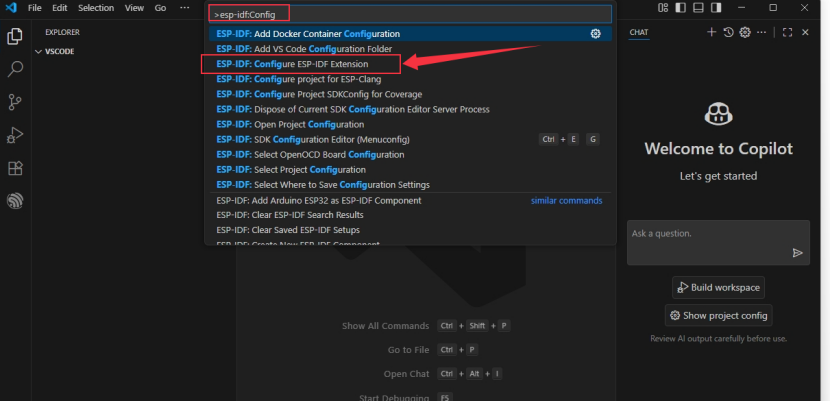Close the Chat panel
The width and height of the screenshot is (831, 401).
[805, 32]
